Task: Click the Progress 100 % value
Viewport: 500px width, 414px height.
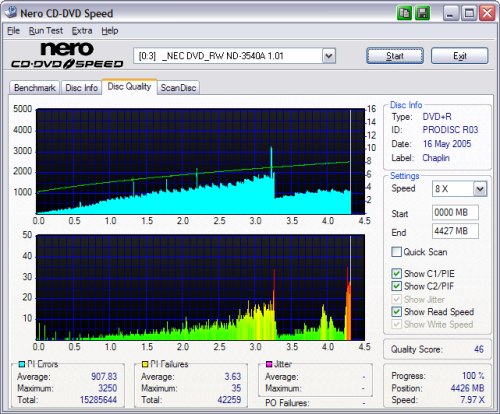Action: 473,376
